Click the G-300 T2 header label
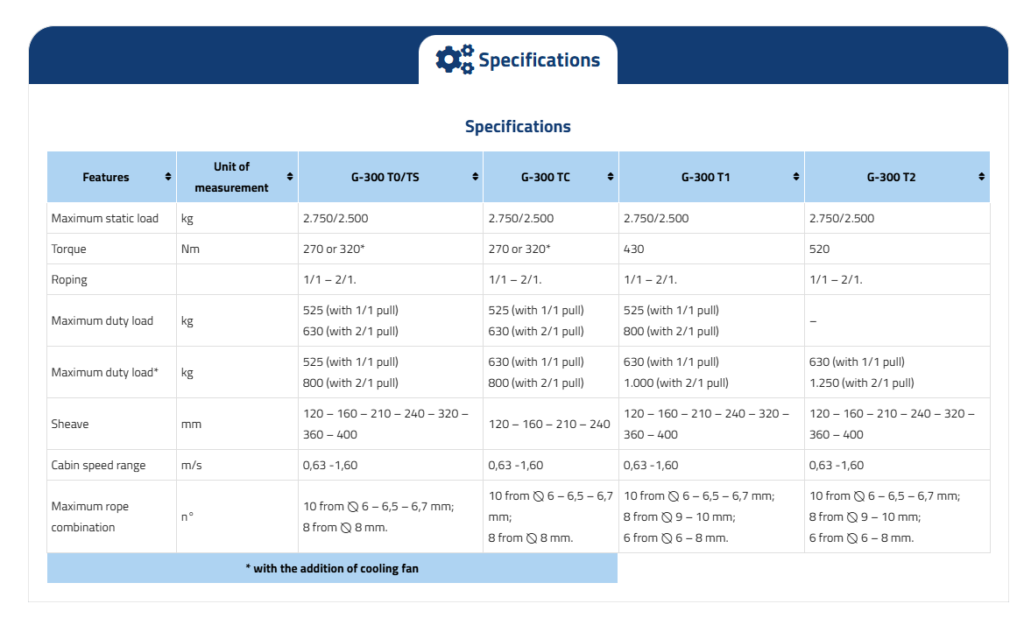The width and height of the screenshot is (1024, 618). point(891,177)
